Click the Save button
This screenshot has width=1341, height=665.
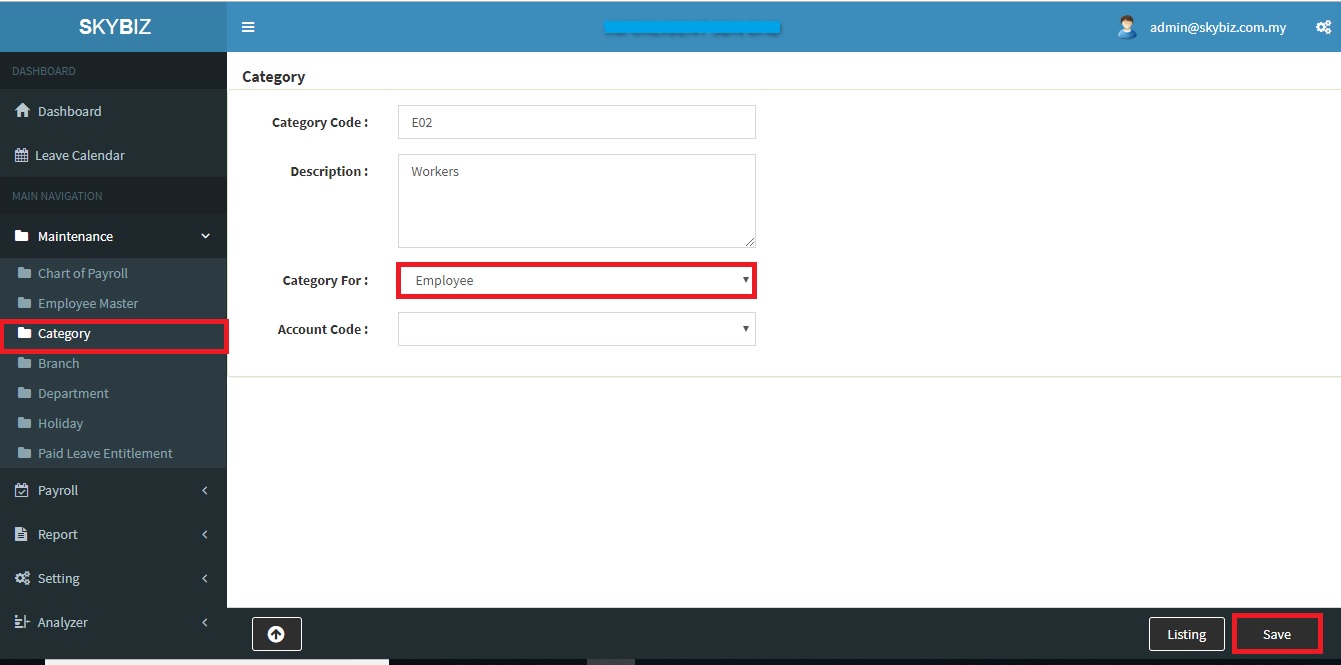1276,634
